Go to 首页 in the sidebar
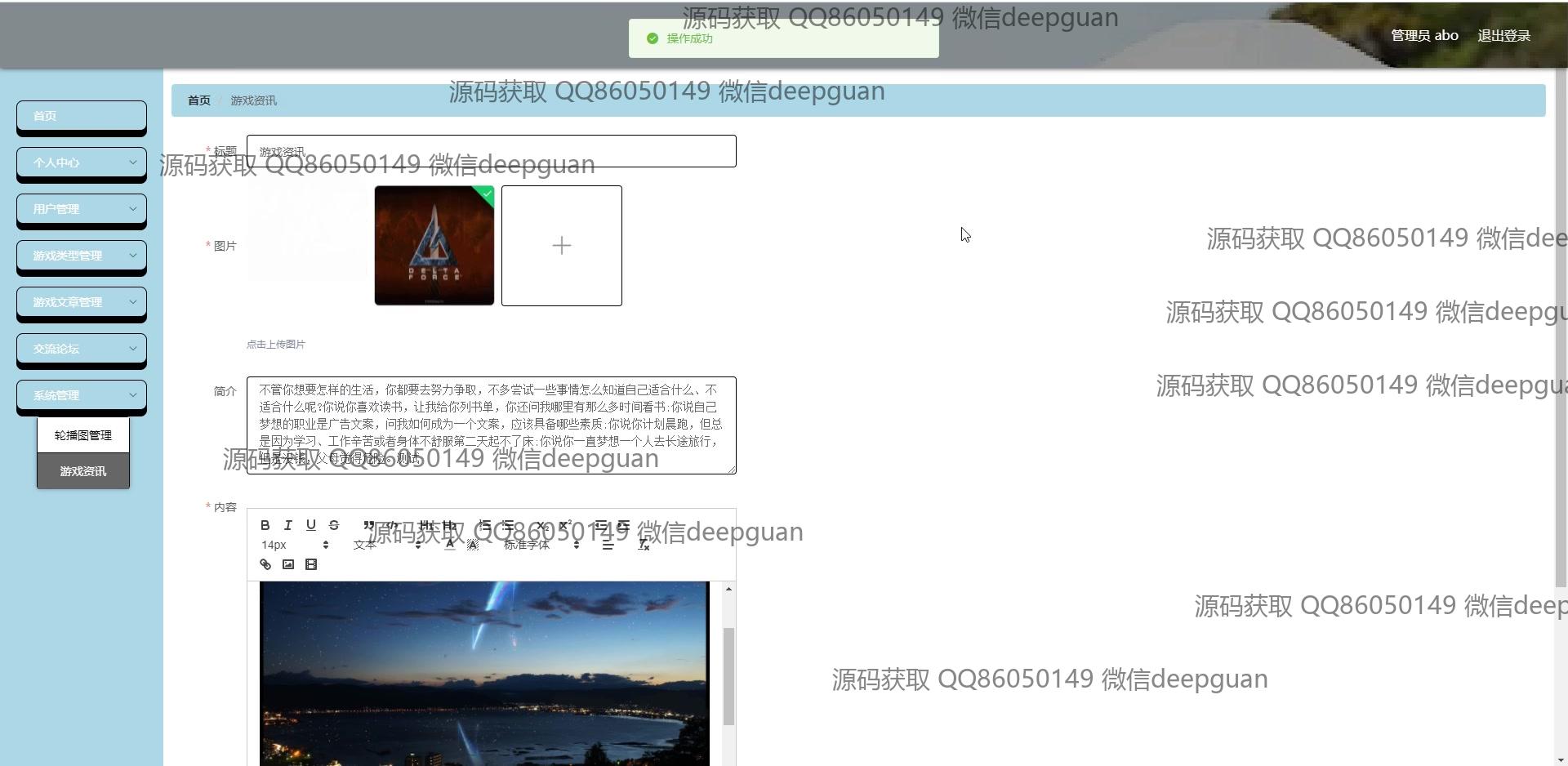 (x=82, y=116)
